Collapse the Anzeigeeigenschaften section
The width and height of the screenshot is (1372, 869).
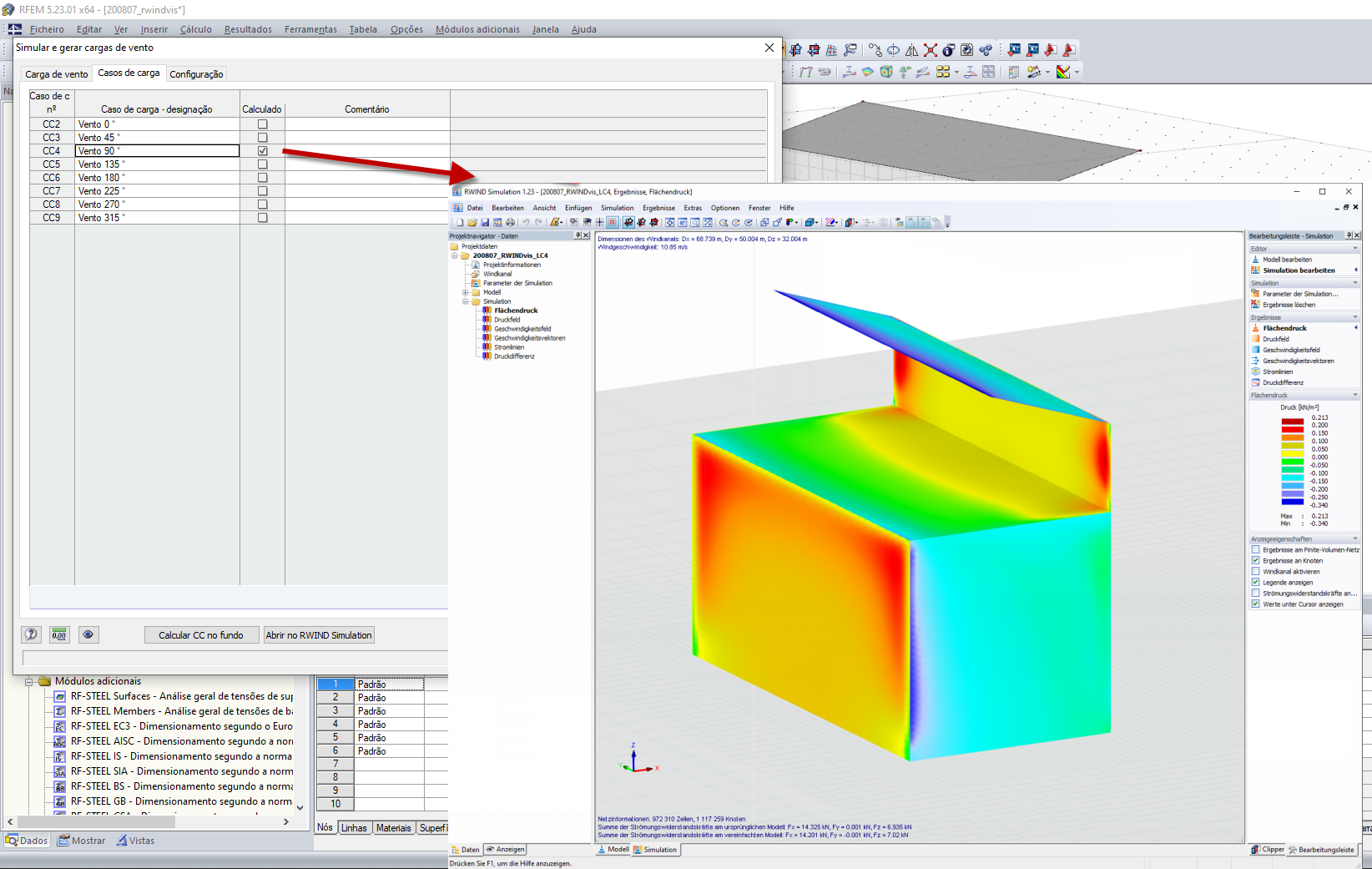tap(1354, 538)
